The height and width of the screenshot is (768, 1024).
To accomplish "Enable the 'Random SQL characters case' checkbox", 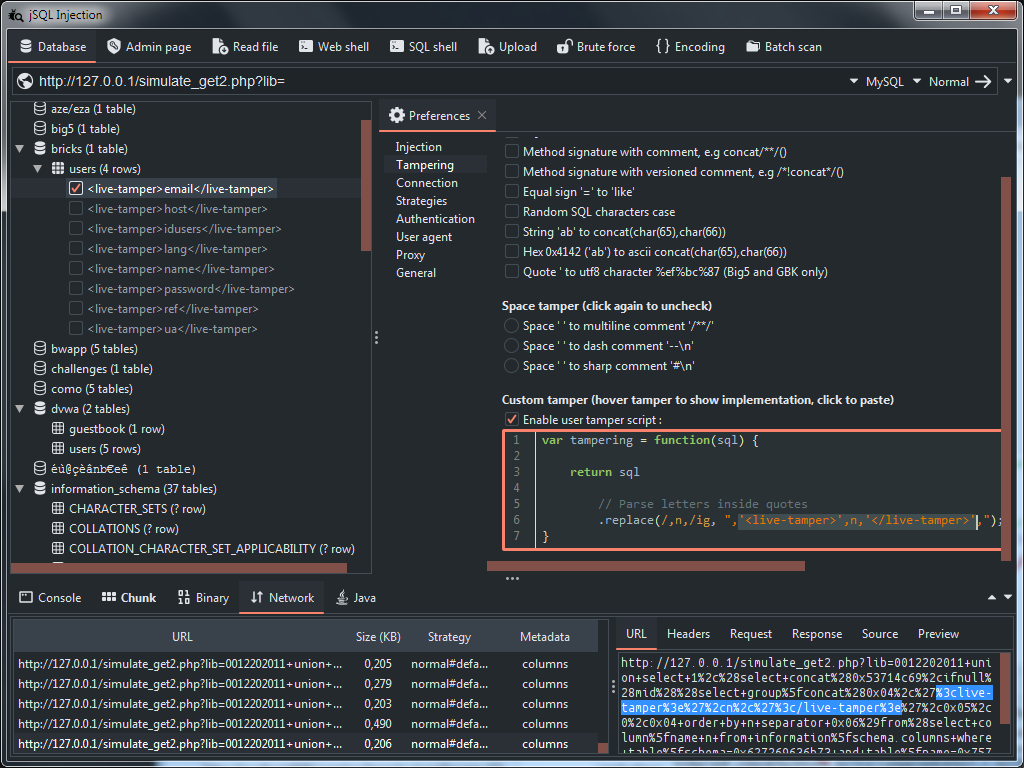I will 512,212.
